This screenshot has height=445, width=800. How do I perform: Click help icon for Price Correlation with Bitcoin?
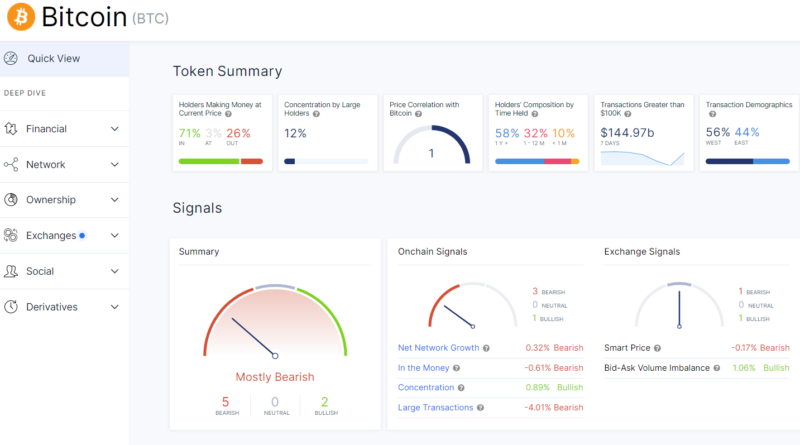(x=418, y=114)
